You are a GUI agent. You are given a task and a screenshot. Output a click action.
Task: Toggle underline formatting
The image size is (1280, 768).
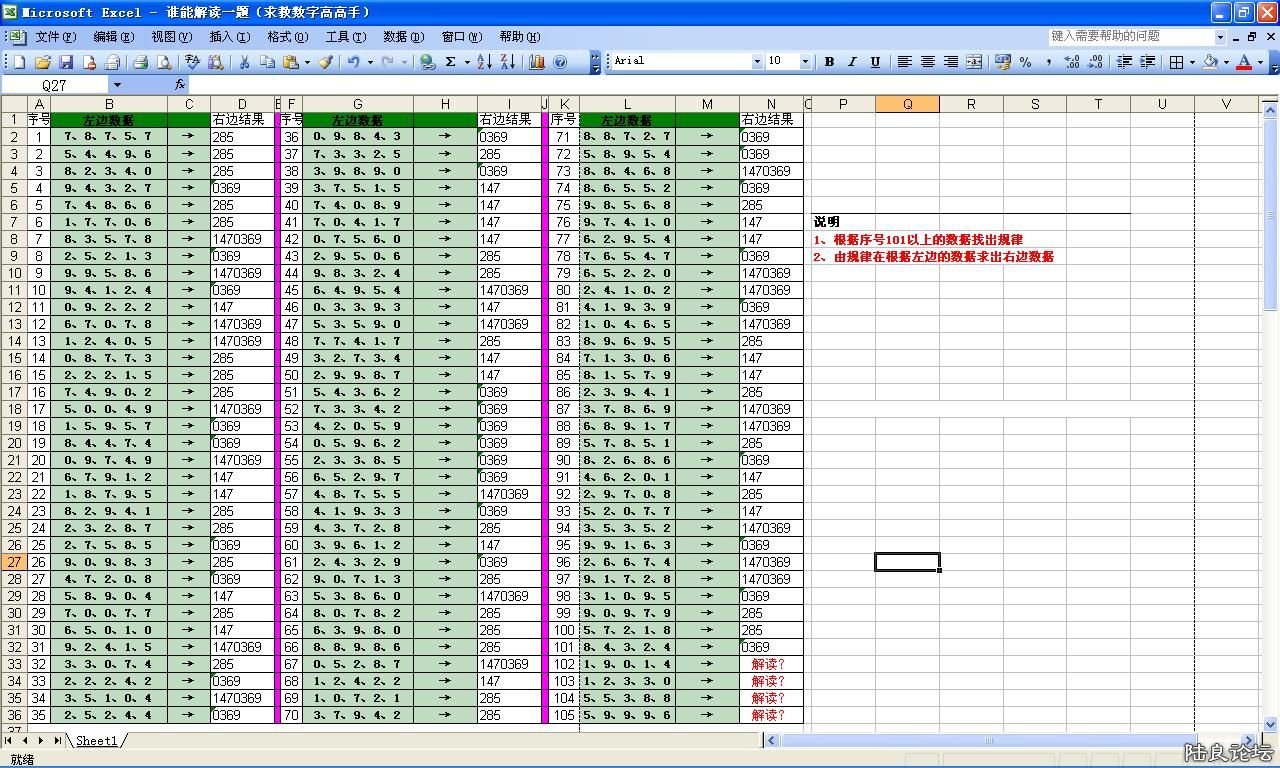pyautogui.click(x=875, y=62)
